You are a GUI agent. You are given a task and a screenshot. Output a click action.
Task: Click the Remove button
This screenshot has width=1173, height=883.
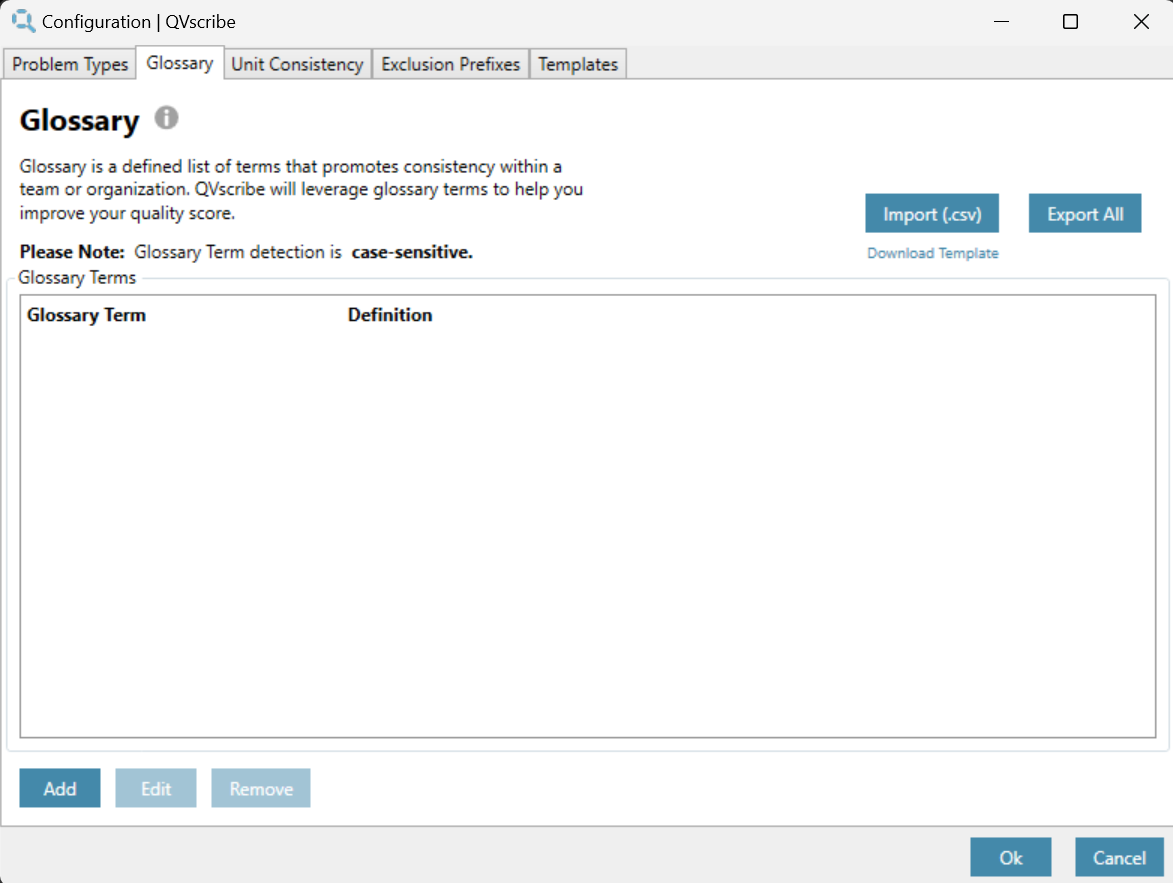(x=261, y=789)
